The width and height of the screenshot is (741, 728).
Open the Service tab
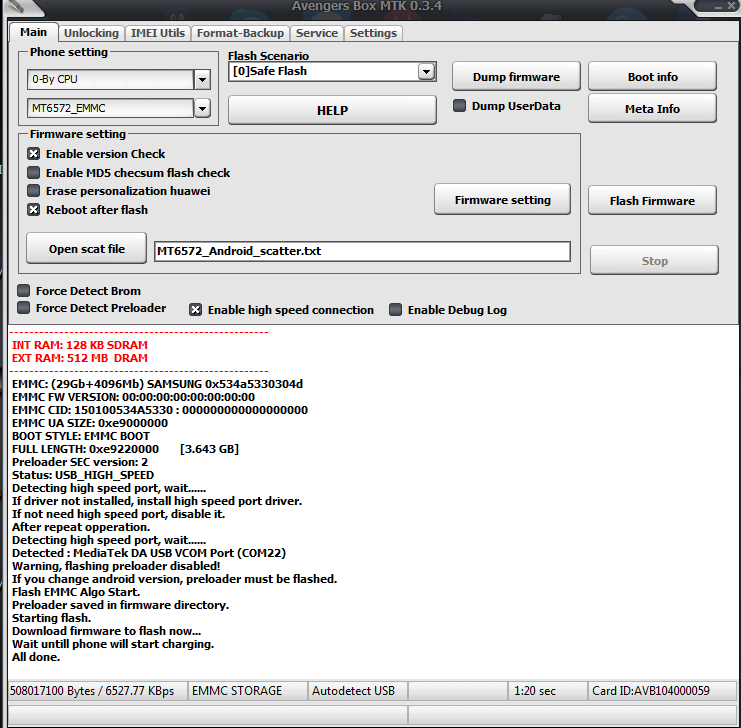point(317,33)
